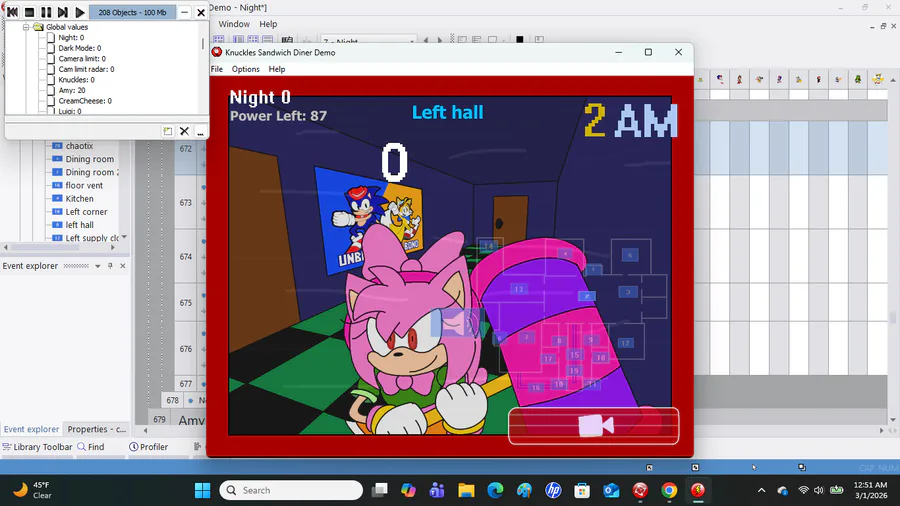
Task: Click the camera toggle bar in the game
Action: click(x=593, y=426)
